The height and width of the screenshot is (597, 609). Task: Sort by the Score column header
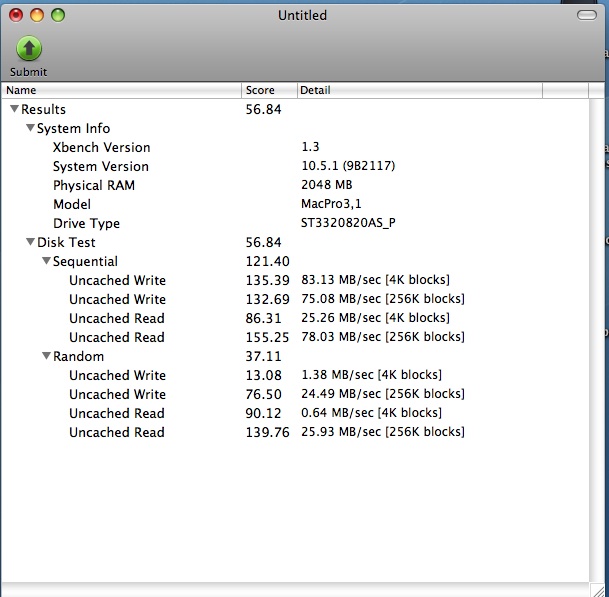point(270,90)
